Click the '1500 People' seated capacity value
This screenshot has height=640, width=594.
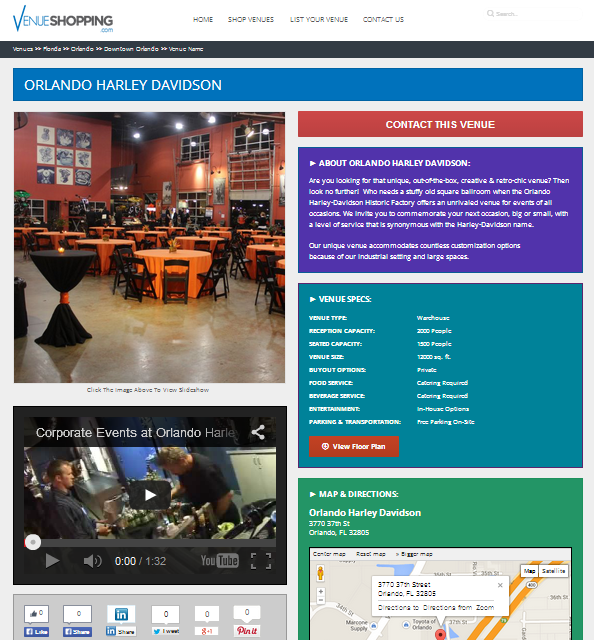[x=434, y=344]
